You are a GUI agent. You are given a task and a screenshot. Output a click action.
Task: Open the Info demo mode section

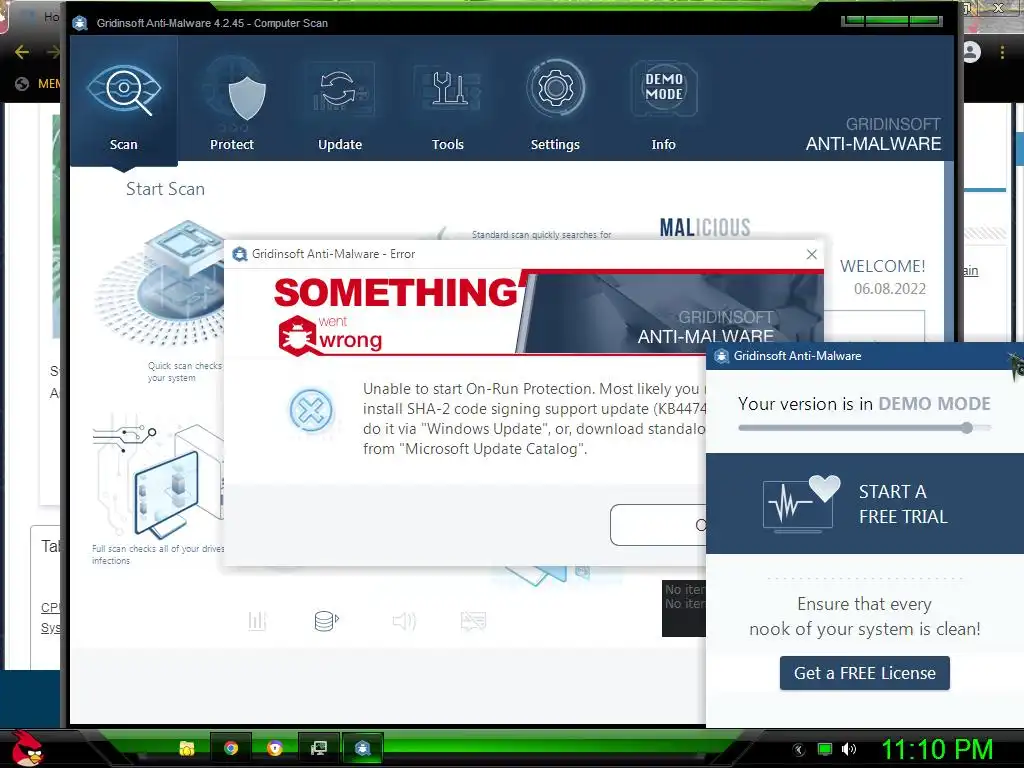click(664, 104)
